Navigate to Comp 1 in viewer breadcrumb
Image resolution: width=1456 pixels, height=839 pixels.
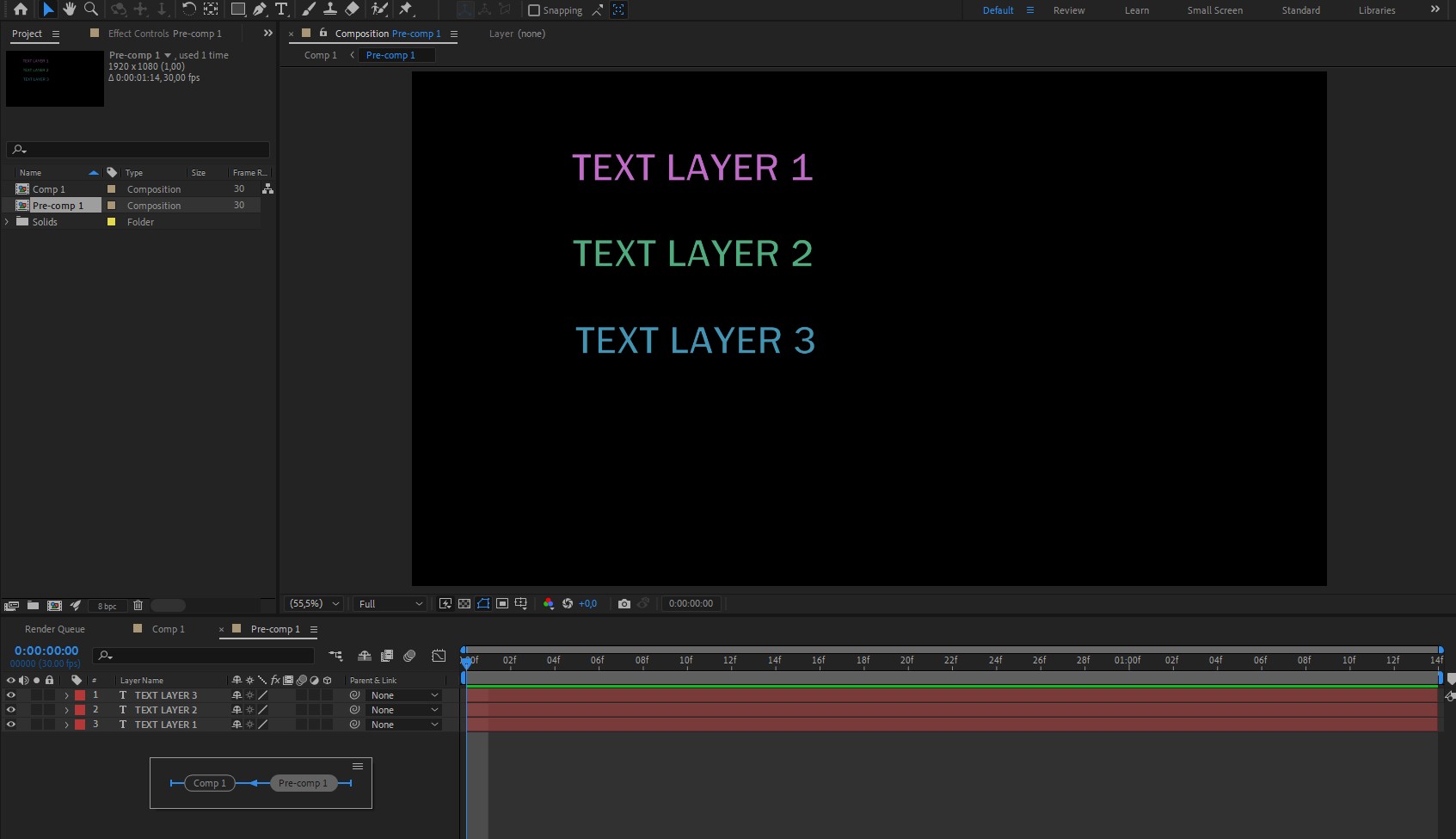click(x=321, y=55)
